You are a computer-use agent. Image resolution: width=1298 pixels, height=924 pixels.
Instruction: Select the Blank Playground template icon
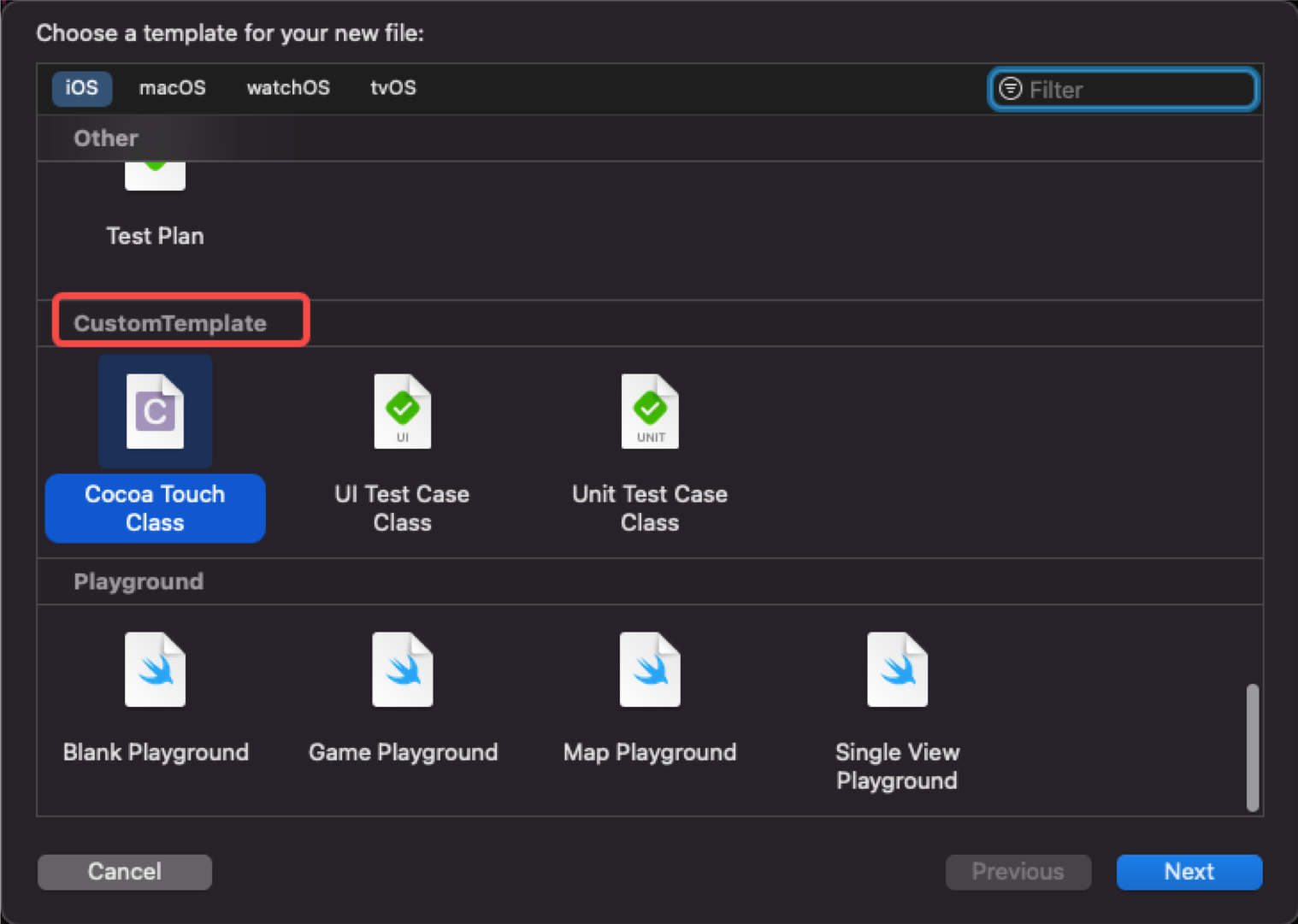coord(155,669)
